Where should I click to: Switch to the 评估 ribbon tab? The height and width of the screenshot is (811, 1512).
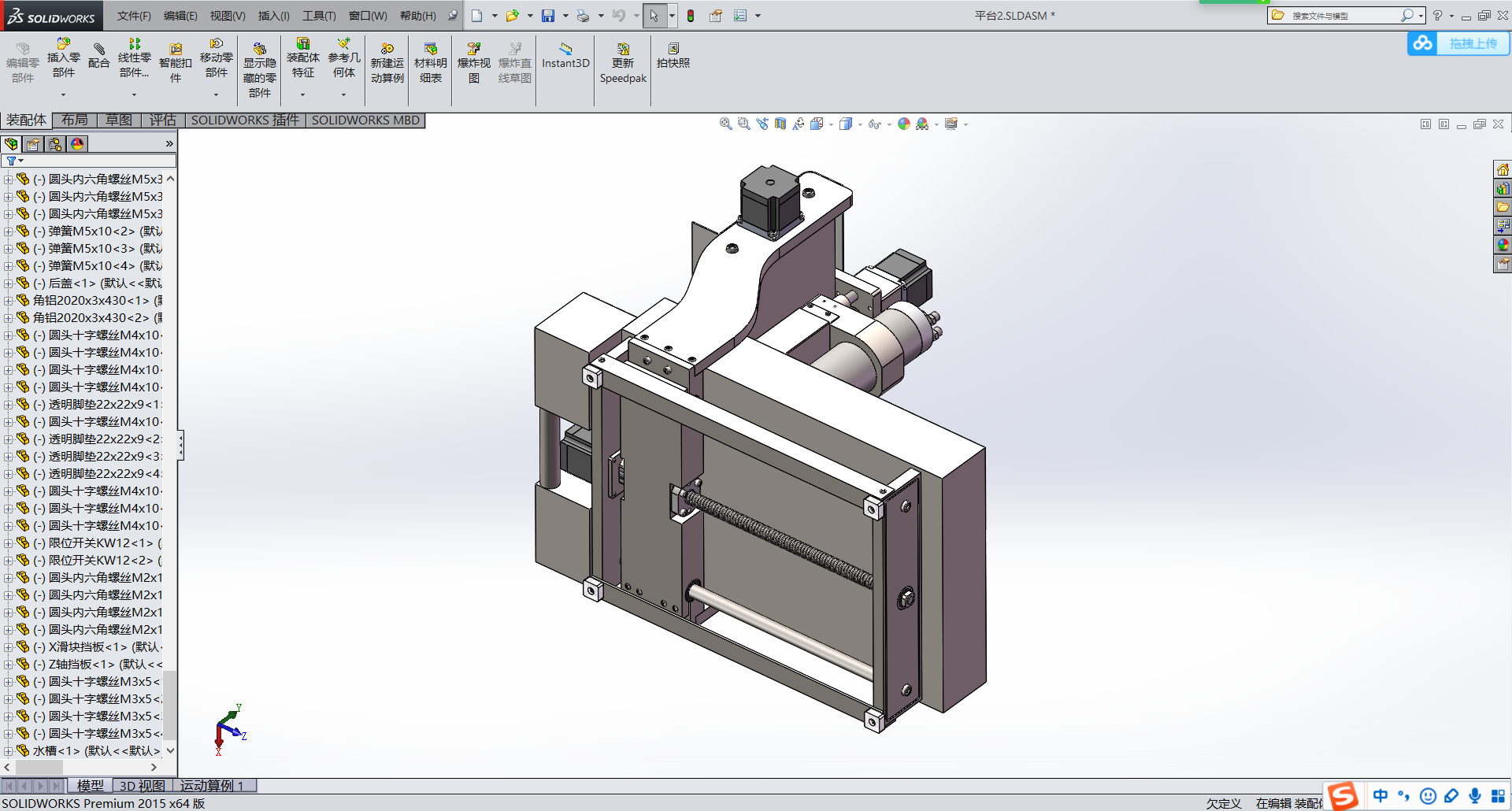pos(163,120)
